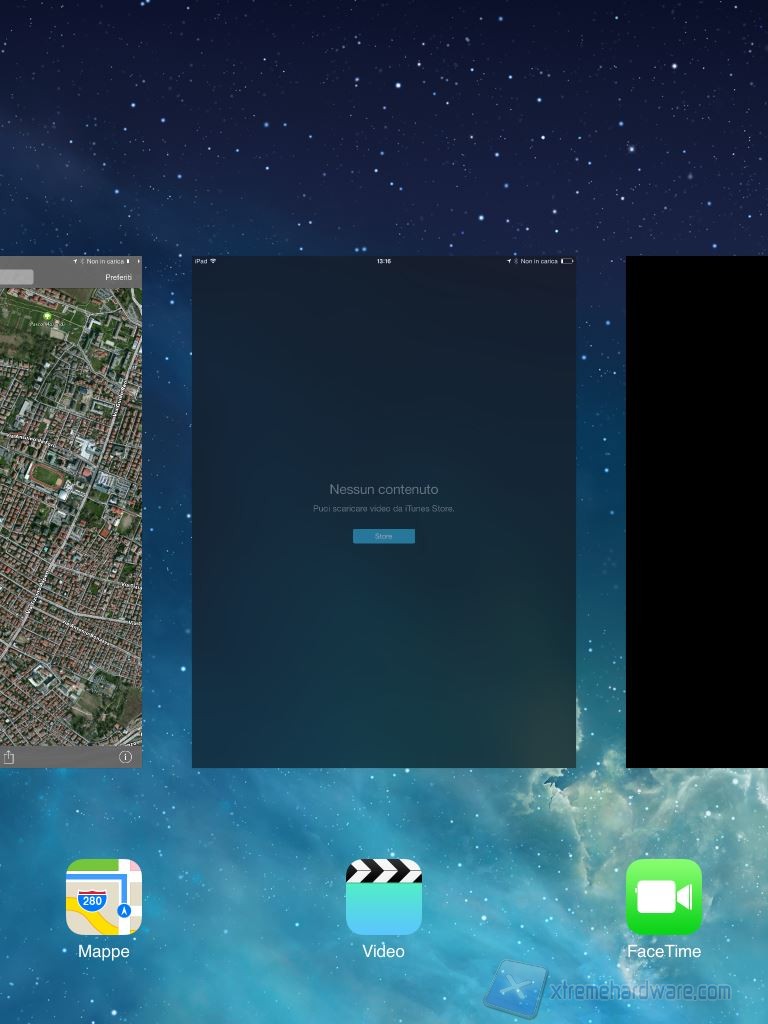
Task: Tap the Nessun contenuto message
Action: [x=384, y=489]
